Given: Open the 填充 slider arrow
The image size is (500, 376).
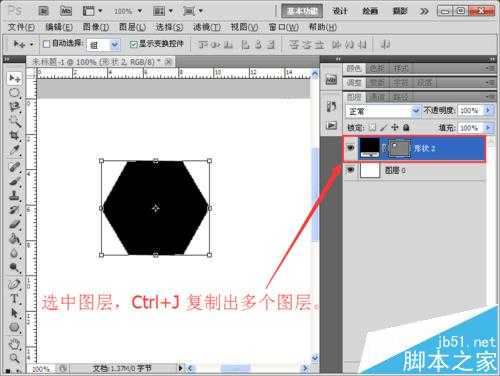Looking at the screenshot, I should coord(489,128).
